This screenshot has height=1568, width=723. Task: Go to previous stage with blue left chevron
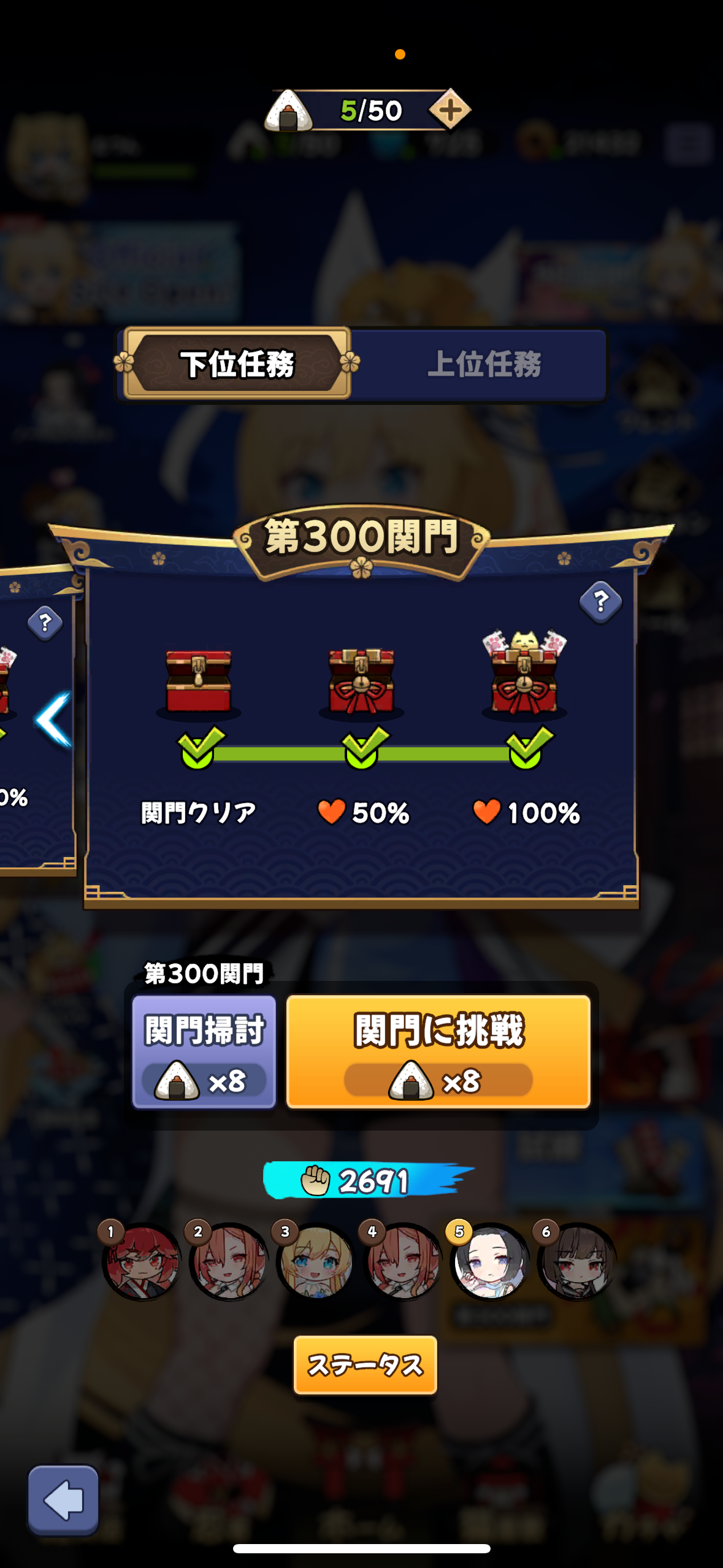[x=54, y=720]
